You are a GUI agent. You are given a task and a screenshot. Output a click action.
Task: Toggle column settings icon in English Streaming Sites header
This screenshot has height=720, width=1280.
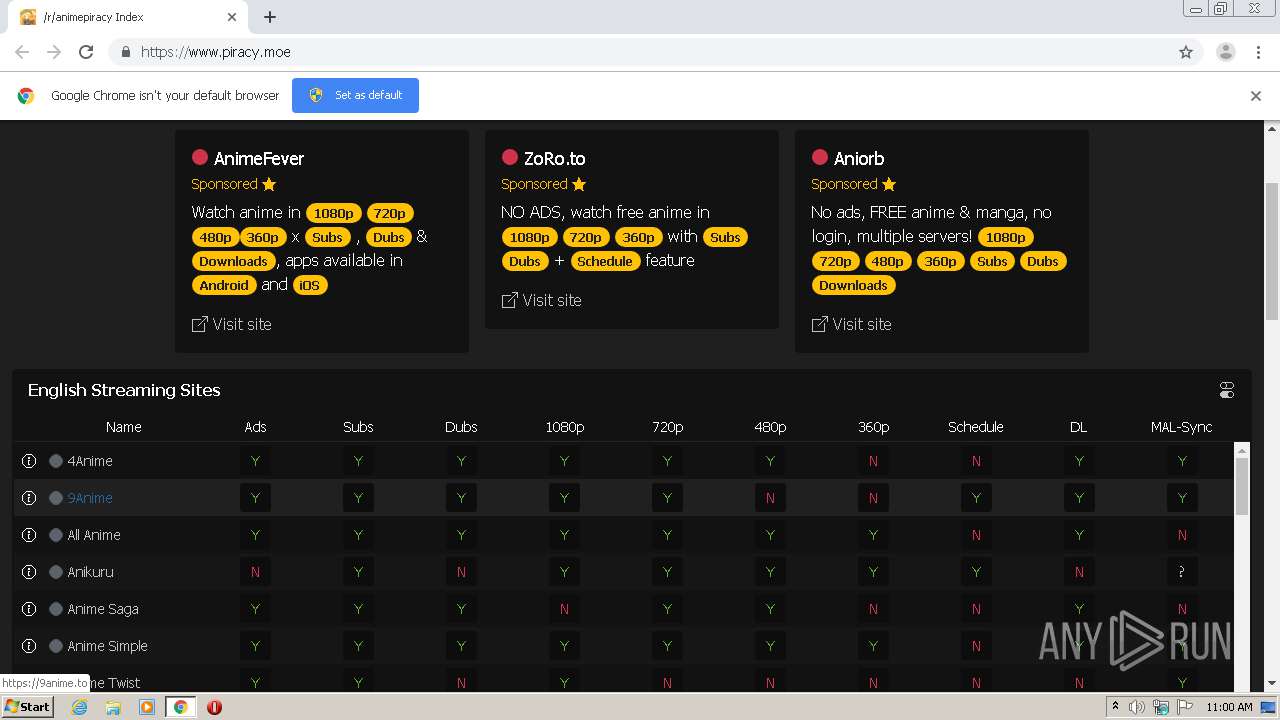click(1227, 390)
